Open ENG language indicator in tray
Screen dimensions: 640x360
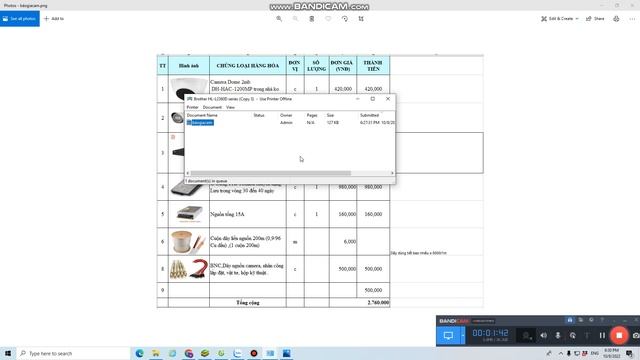[x=595, y=353]
